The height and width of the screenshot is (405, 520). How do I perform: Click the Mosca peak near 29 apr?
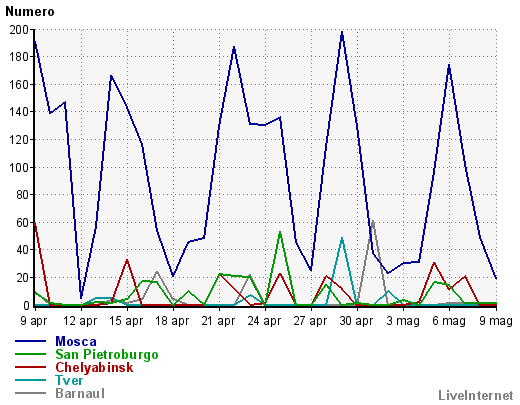(x=342, y=32)
